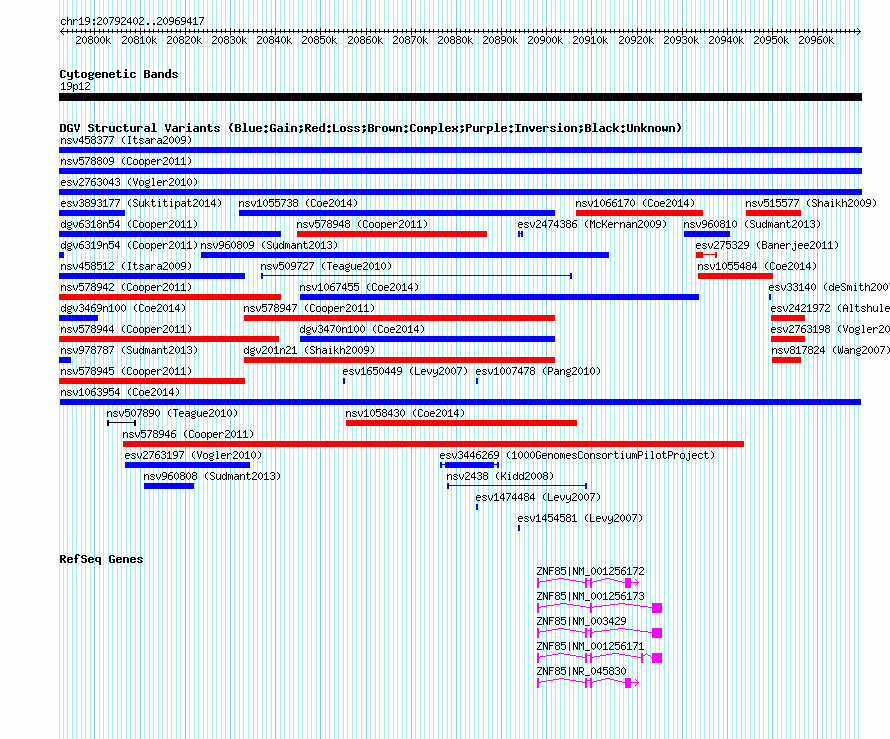
Task: Click the nsv1067455 (Coe2014) blue bar
Action: [499, 297]
